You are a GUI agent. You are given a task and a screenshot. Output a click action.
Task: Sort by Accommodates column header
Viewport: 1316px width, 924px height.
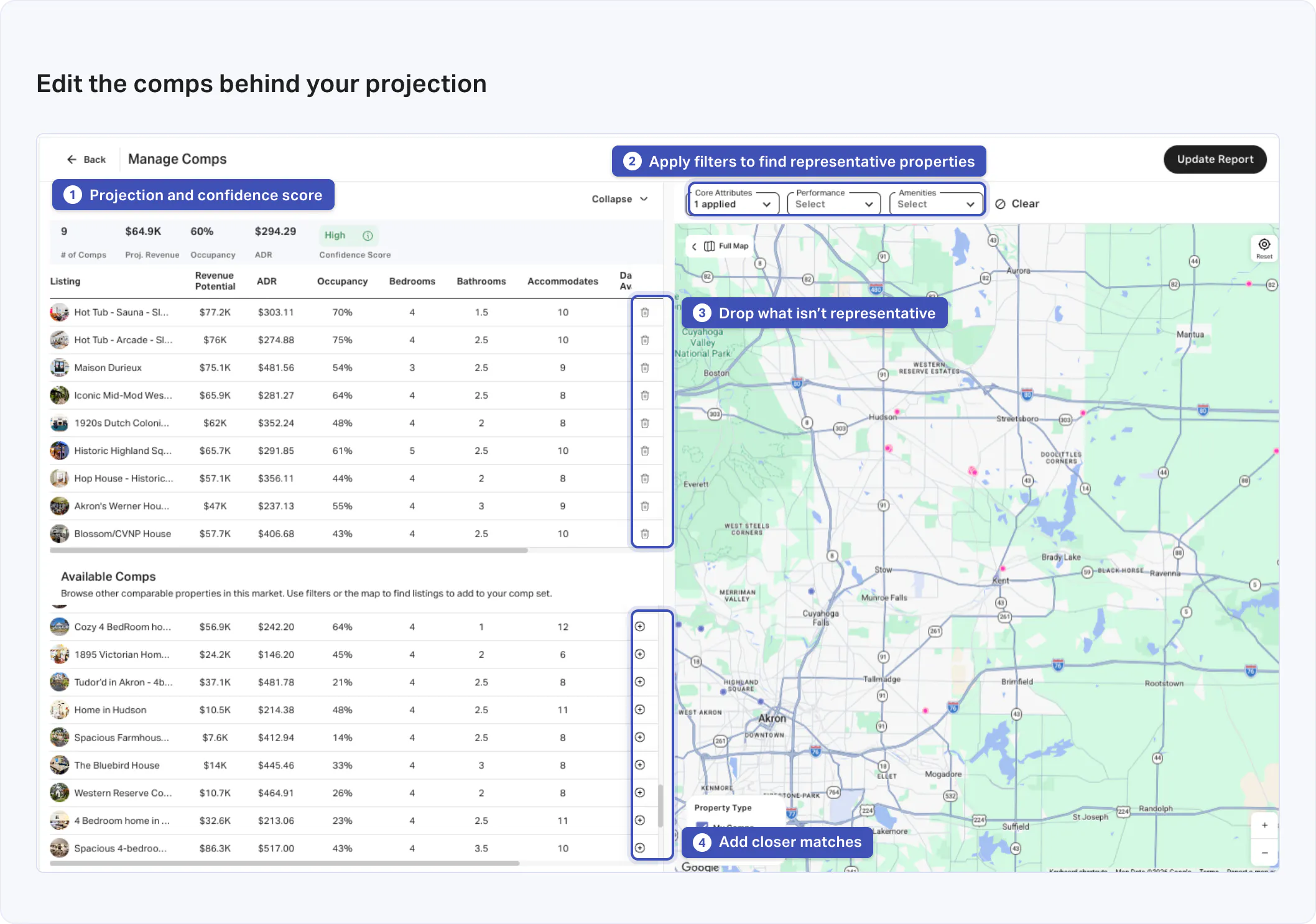(x=563, y=281)
